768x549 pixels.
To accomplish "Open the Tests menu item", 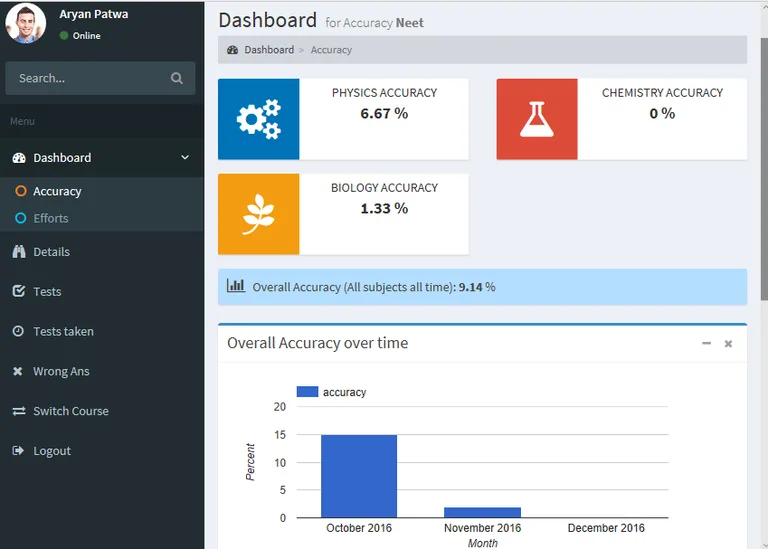I will pyautogui.click(x=47, y=292).
